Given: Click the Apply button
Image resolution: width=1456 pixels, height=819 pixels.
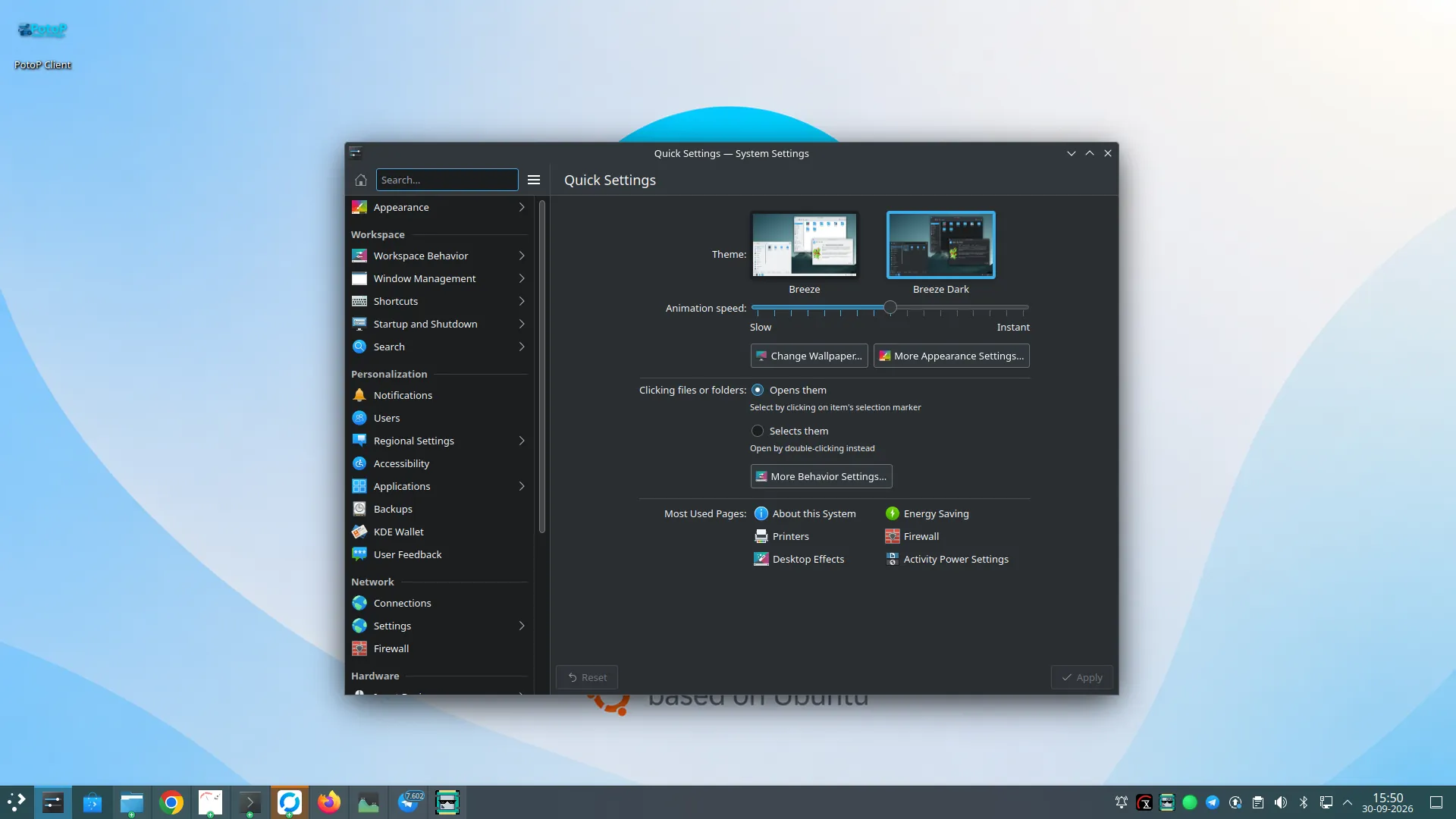Looking at the screenshot, I should 1082,677.
